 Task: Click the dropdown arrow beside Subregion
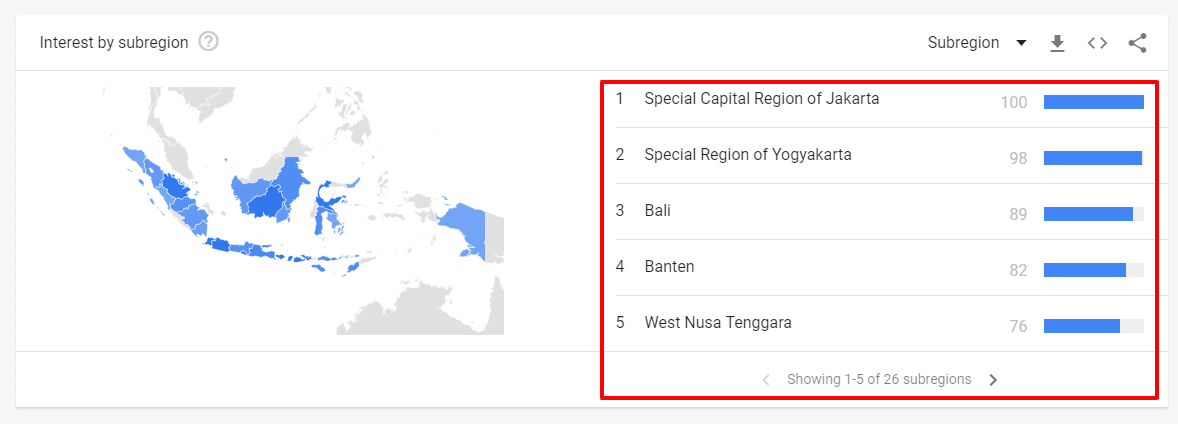[1021, 43]
